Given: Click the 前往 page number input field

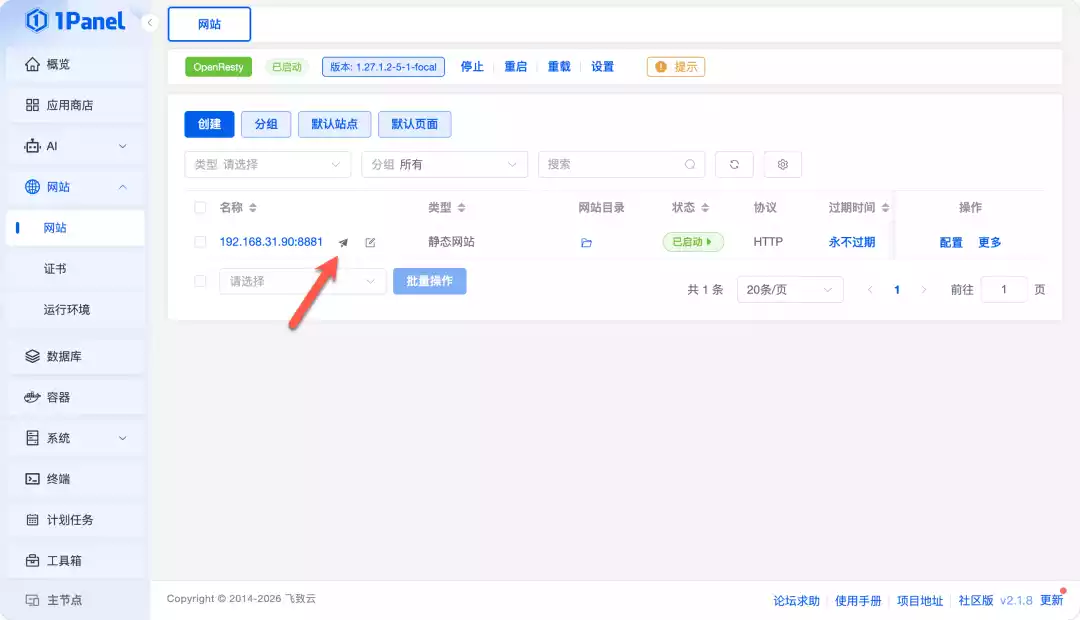Looking at the screenshot, I should (x=1004, y=289).
